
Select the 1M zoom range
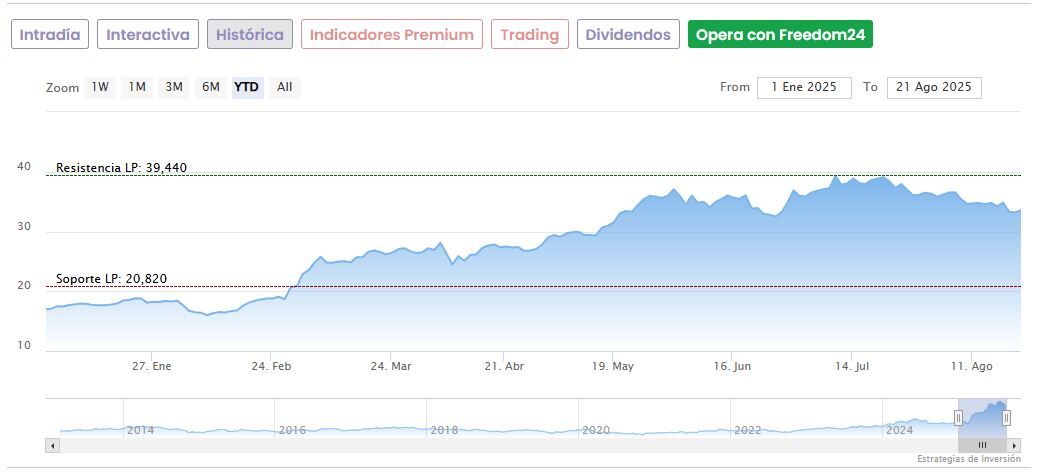click(137, 87)
